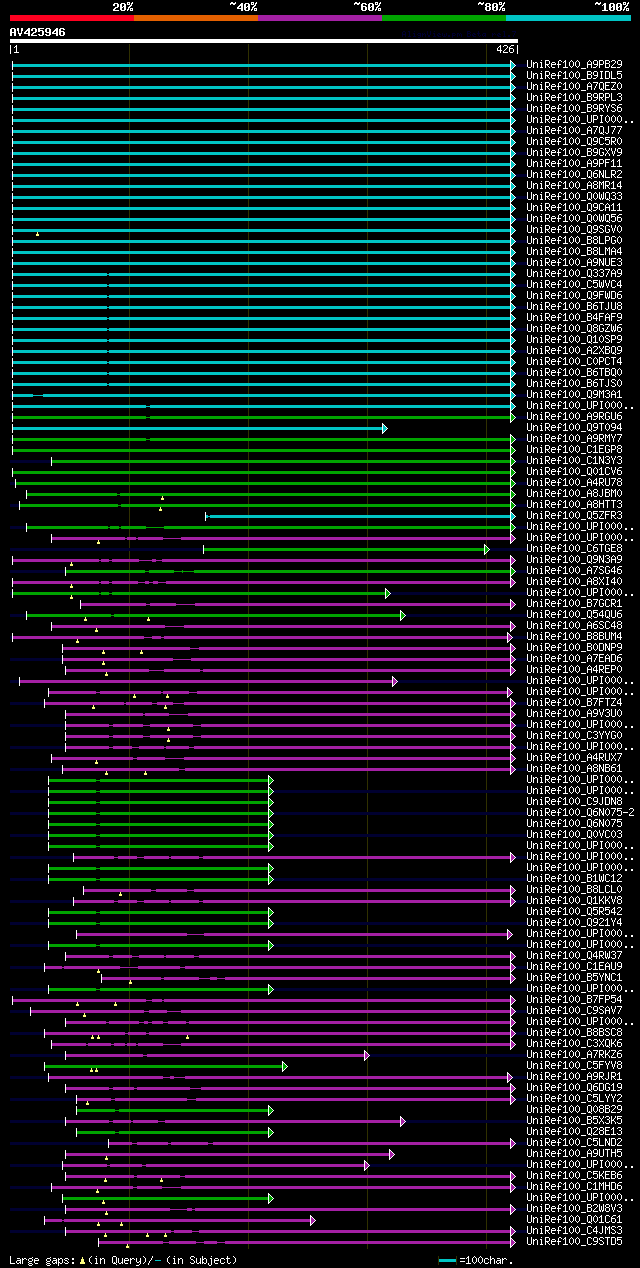Click the label UniRef100_A7SG46
Image resolution: width=640 pixels, height=1268 pixels.
pyautogui.click(x=574, y=571)
